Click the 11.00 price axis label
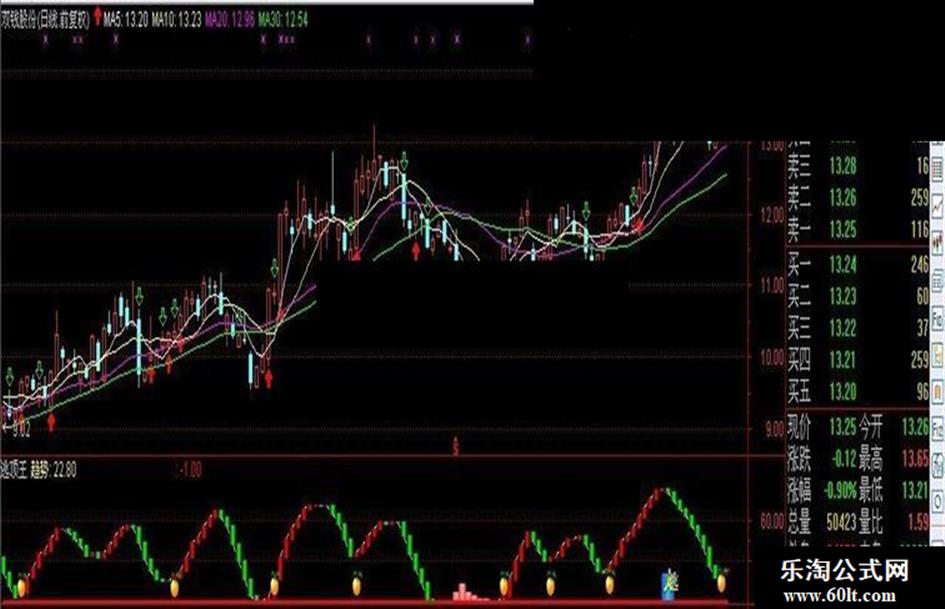Viewport: 945px width, 609px height. [x=771, y=285]
